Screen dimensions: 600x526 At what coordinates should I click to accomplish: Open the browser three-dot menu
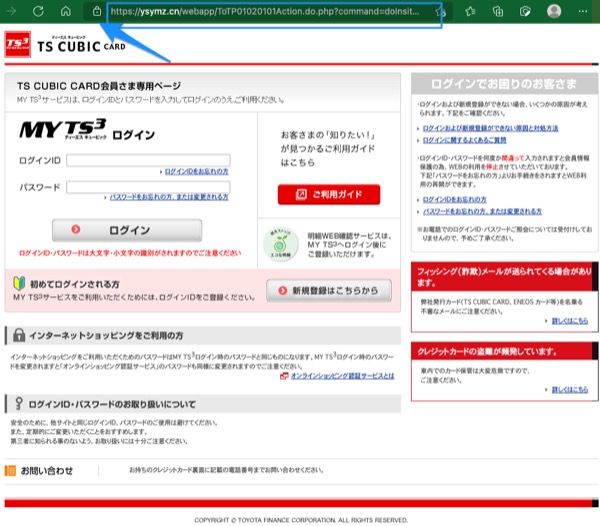pos(583,11)
